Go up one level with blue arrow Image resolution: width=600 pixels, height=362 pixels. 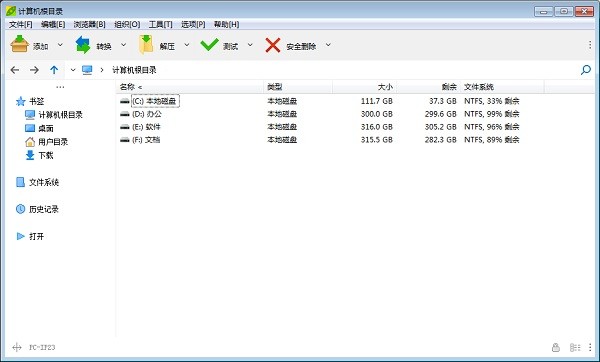pyautogui.click(x=54, y=70)
